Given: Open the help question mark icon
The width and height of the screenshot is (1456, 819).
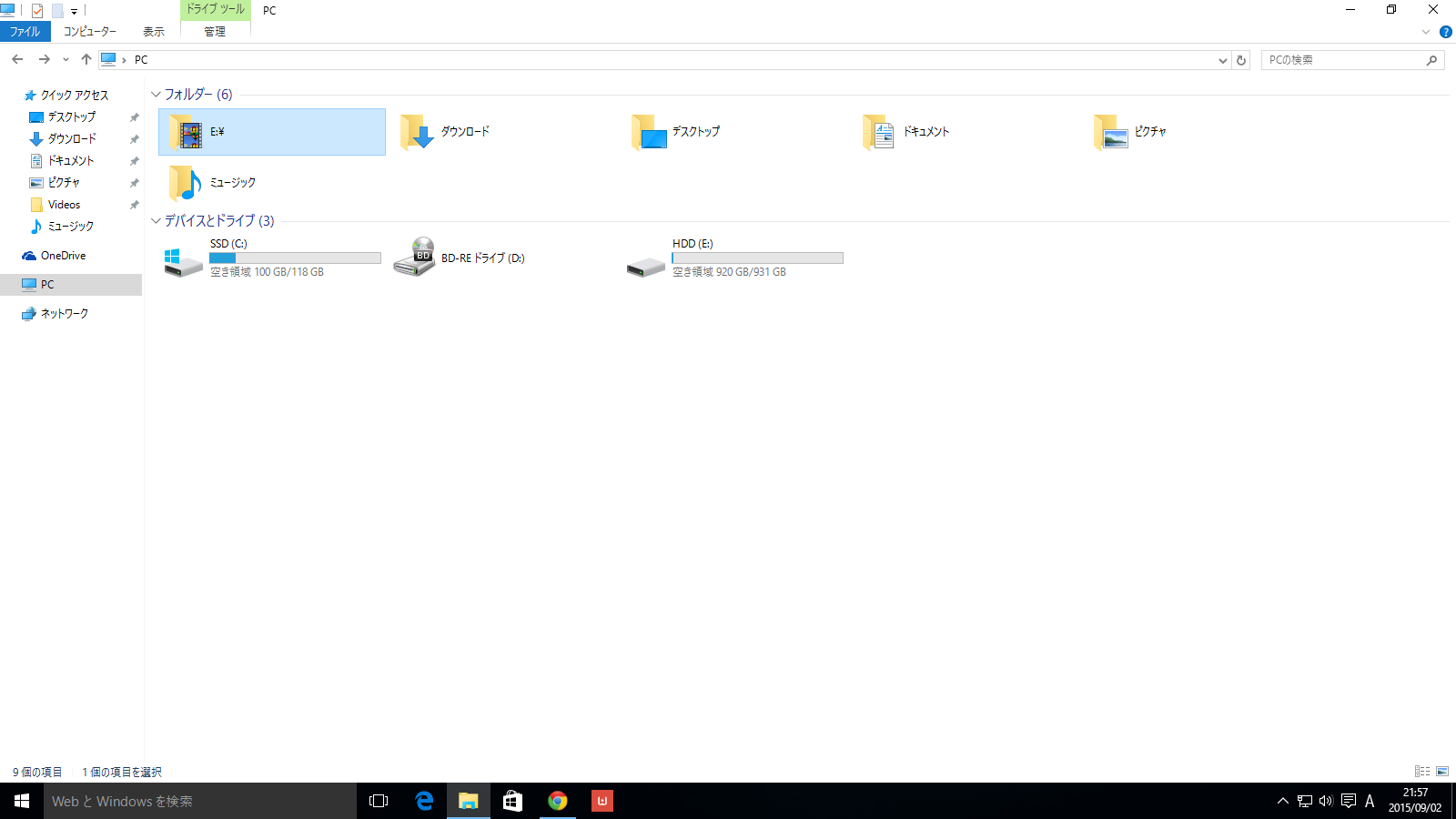Looking at the screenshot, I should pos(1445,32).
